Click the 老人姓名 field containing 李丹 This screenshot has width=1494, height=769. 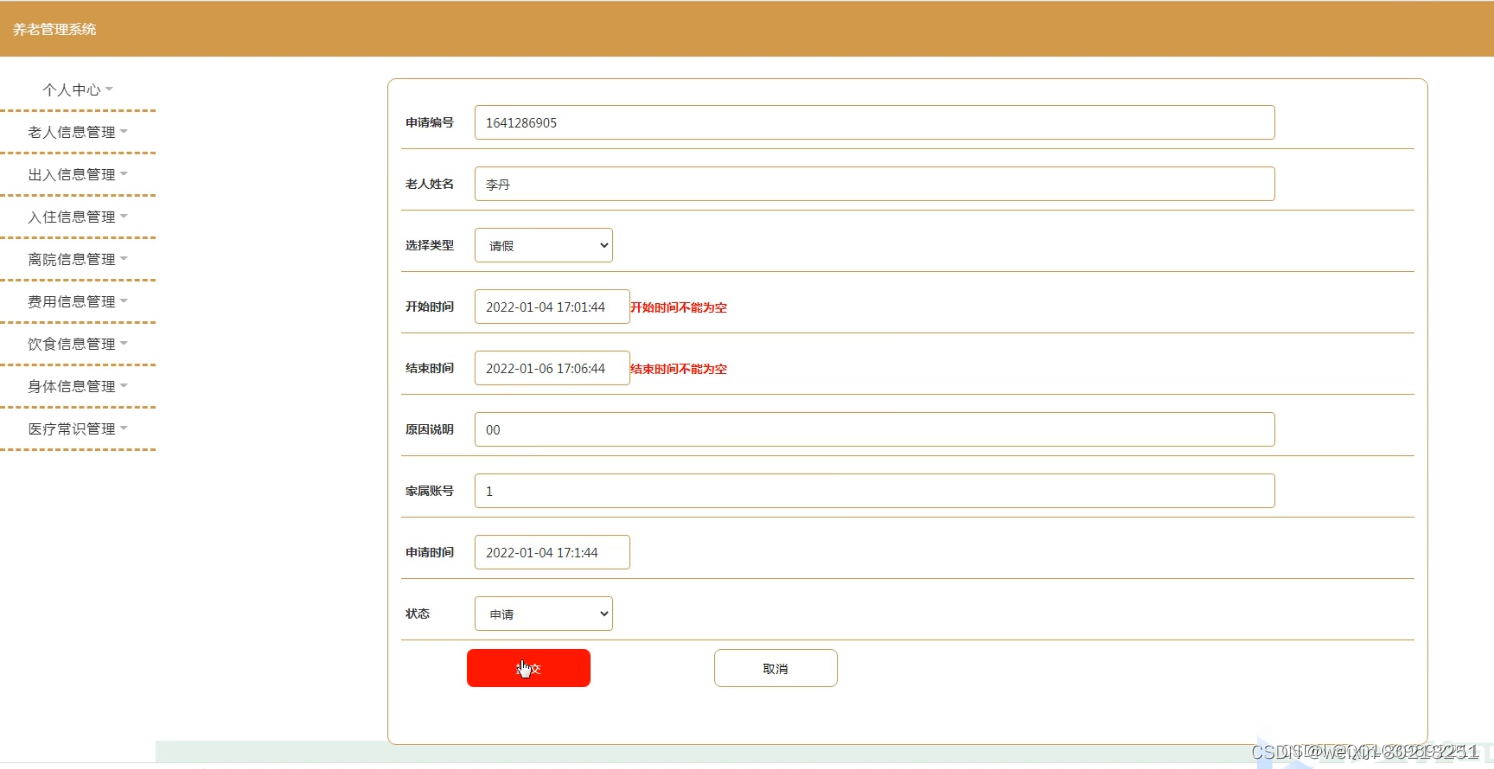873,183
